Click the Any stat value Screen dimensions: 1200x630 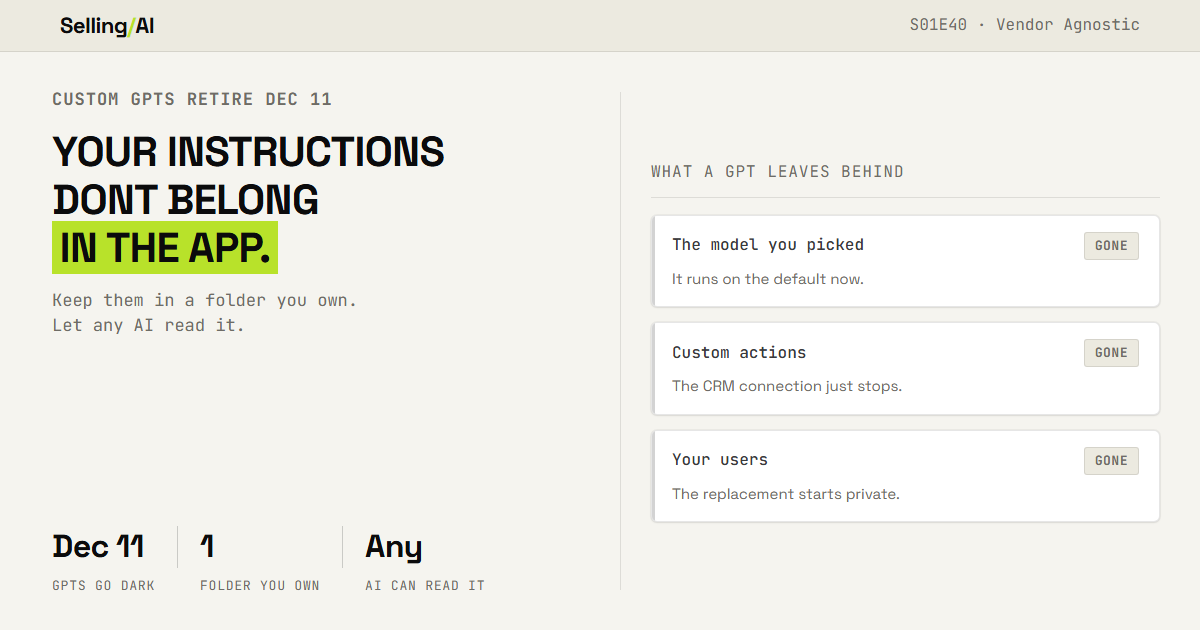394,548
